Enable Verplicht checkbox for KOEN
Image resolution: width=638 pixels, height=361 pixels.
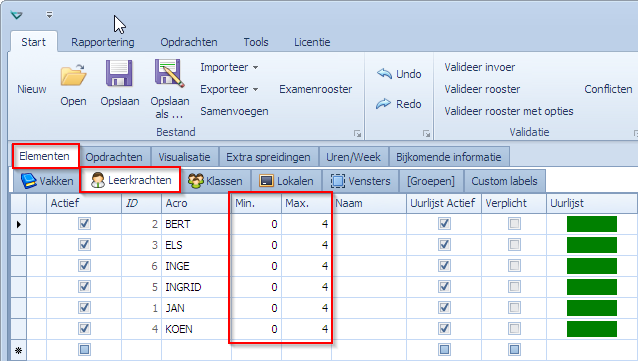click(514, 328)
